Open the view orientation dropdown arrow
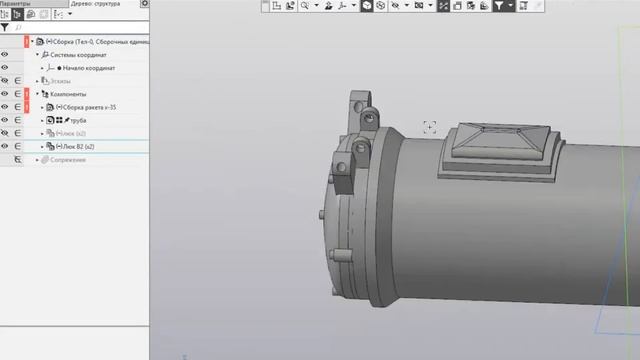The width and height of the screenshot is (640, 360). point(354,5)
